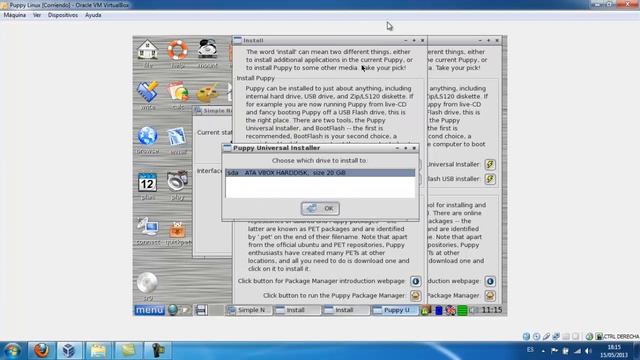
Task: Launch the 'write' word processor icon
Action: [x=147, y=92]
